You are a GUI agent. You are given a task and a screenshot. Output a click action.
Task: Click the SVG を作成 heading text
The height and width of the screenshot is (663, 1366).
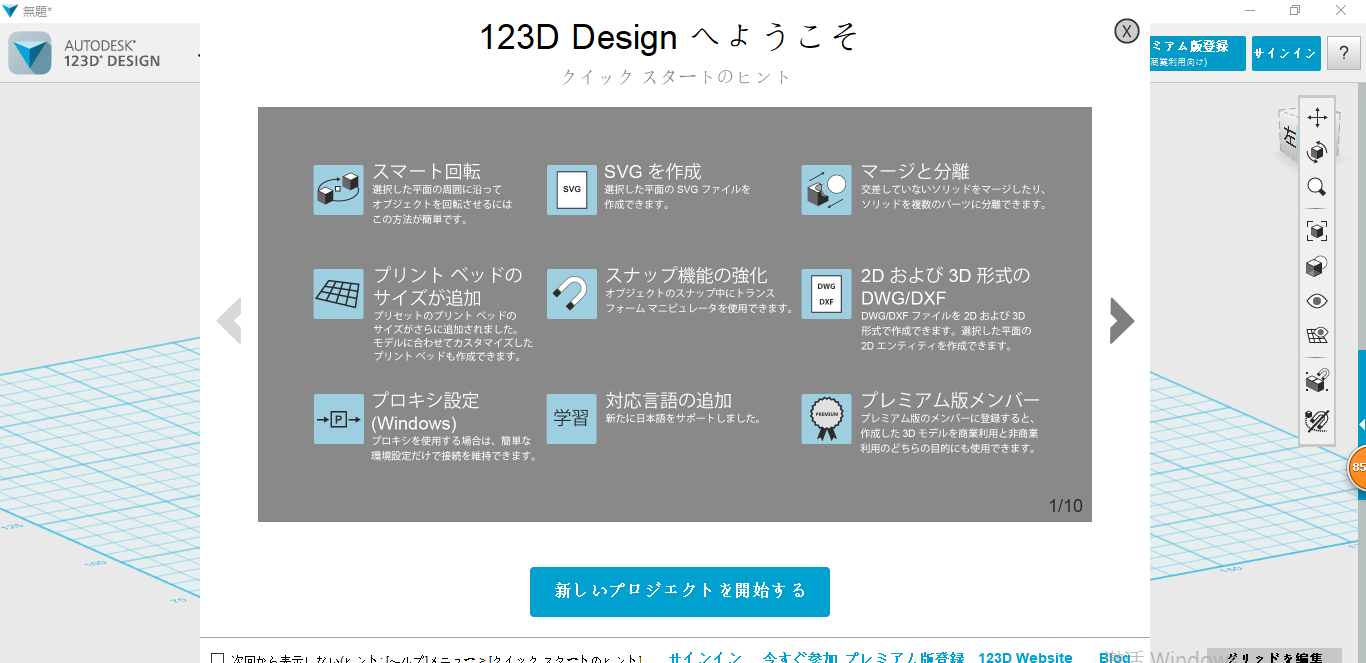[x=653, y=171]
